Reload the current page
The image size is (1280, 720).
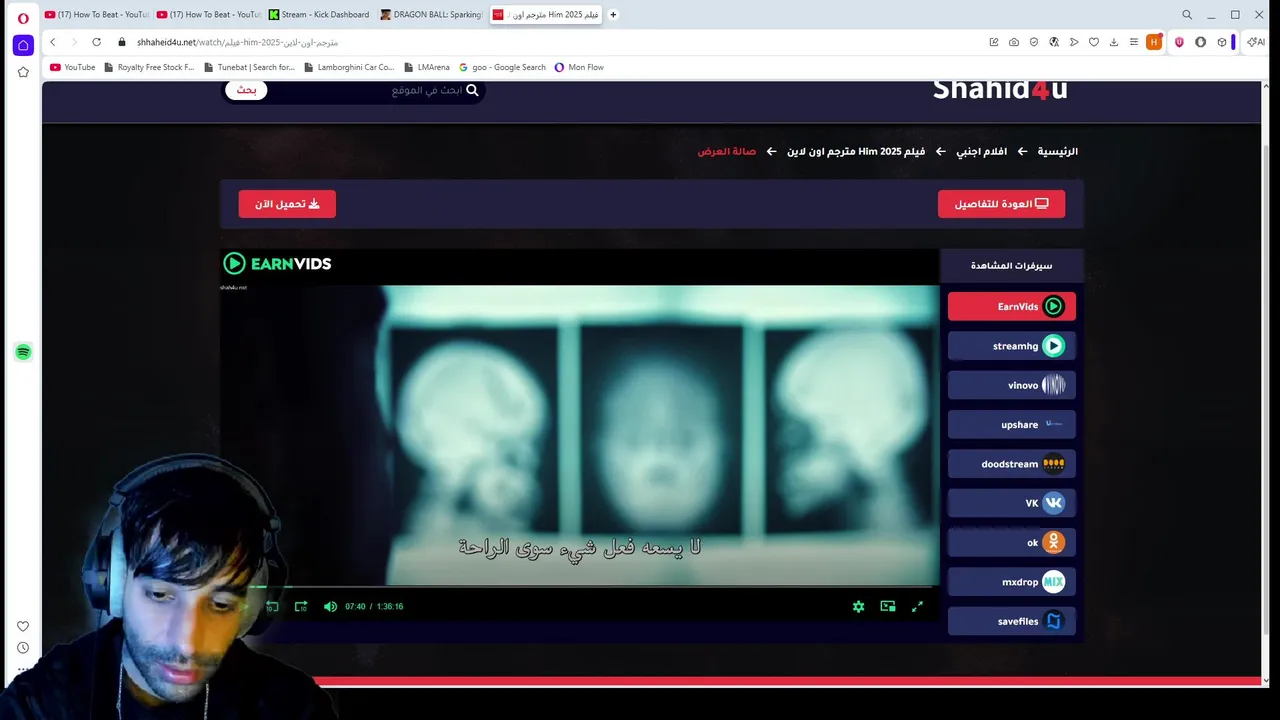[x=96, y=42]
